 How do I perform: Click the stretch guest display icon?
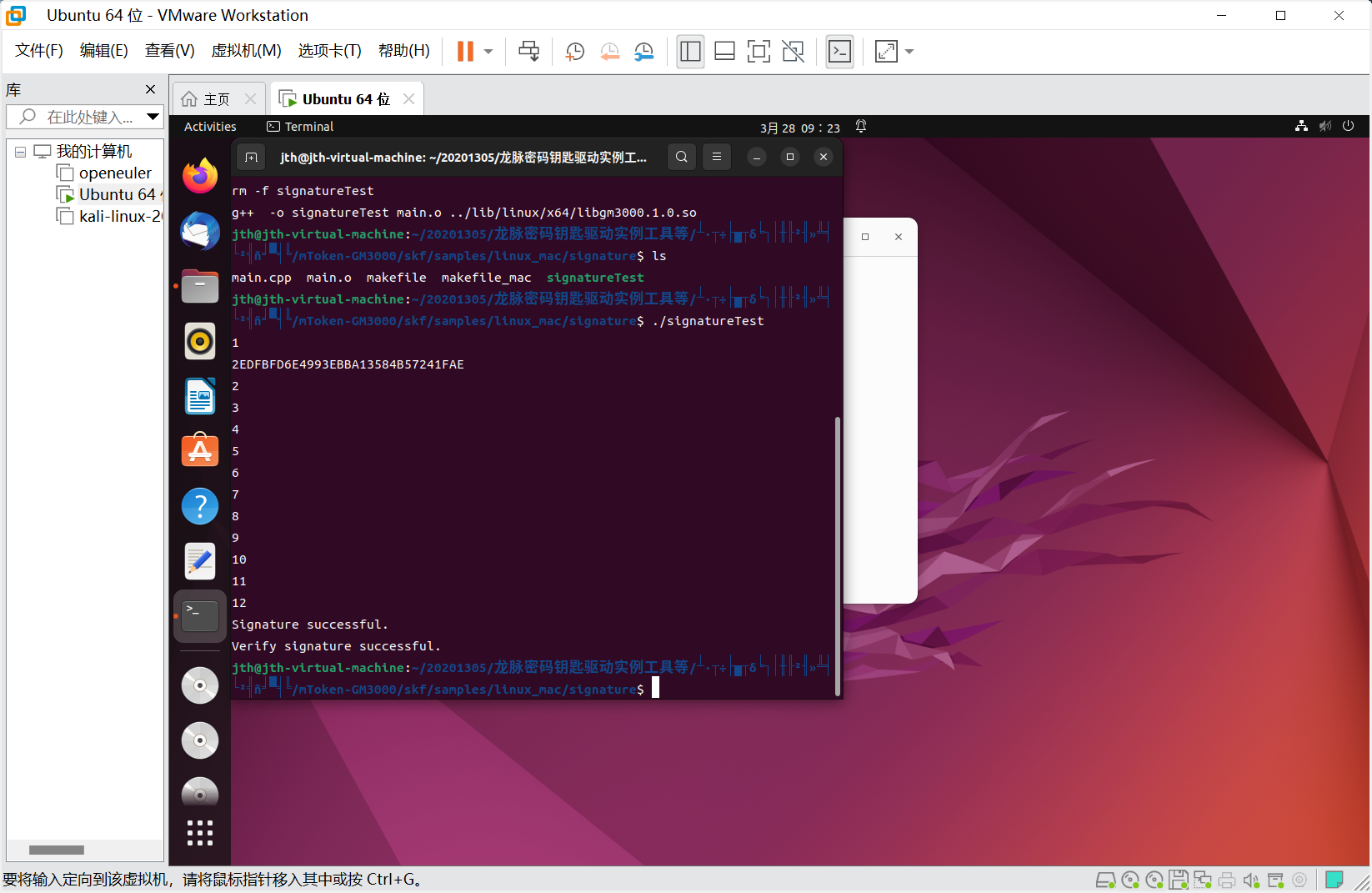[886, 52]
